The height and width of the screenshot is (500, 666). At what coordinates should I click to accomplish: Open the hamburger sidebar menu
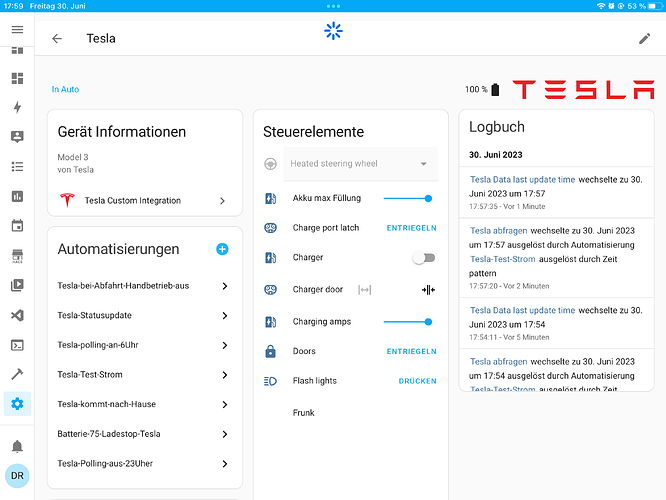click(x=17, y=29)
